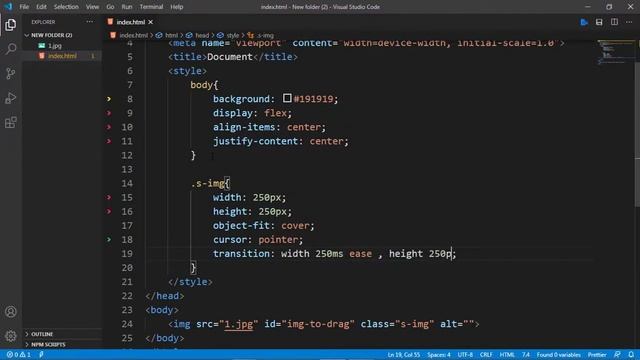The image size is (640, 360).
Task: Click UTF-8 encoding in status bar
Action: (465, 355)
